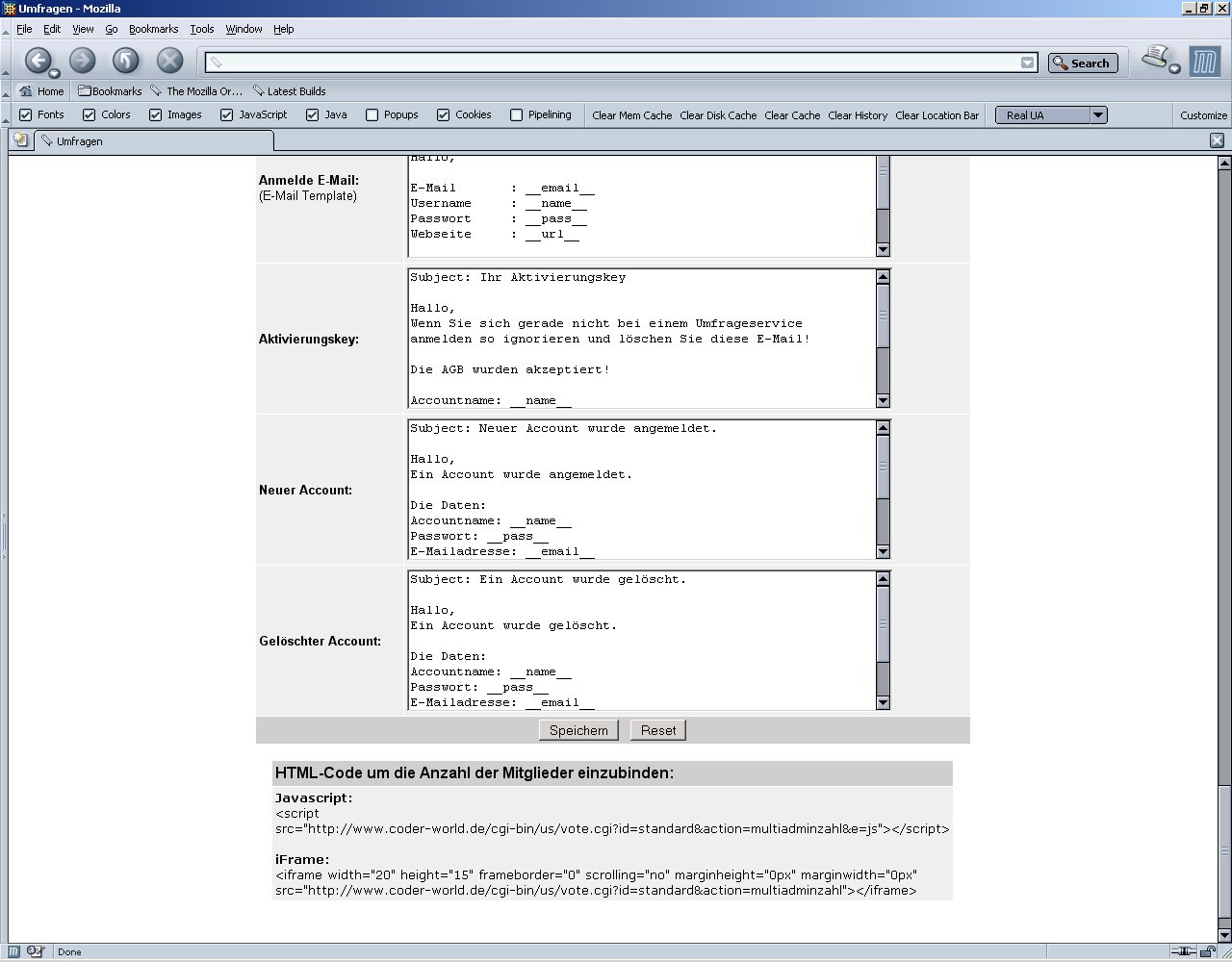Enable the Popups checkbox
Screen dimensions: 1232x962
[372, 114]
